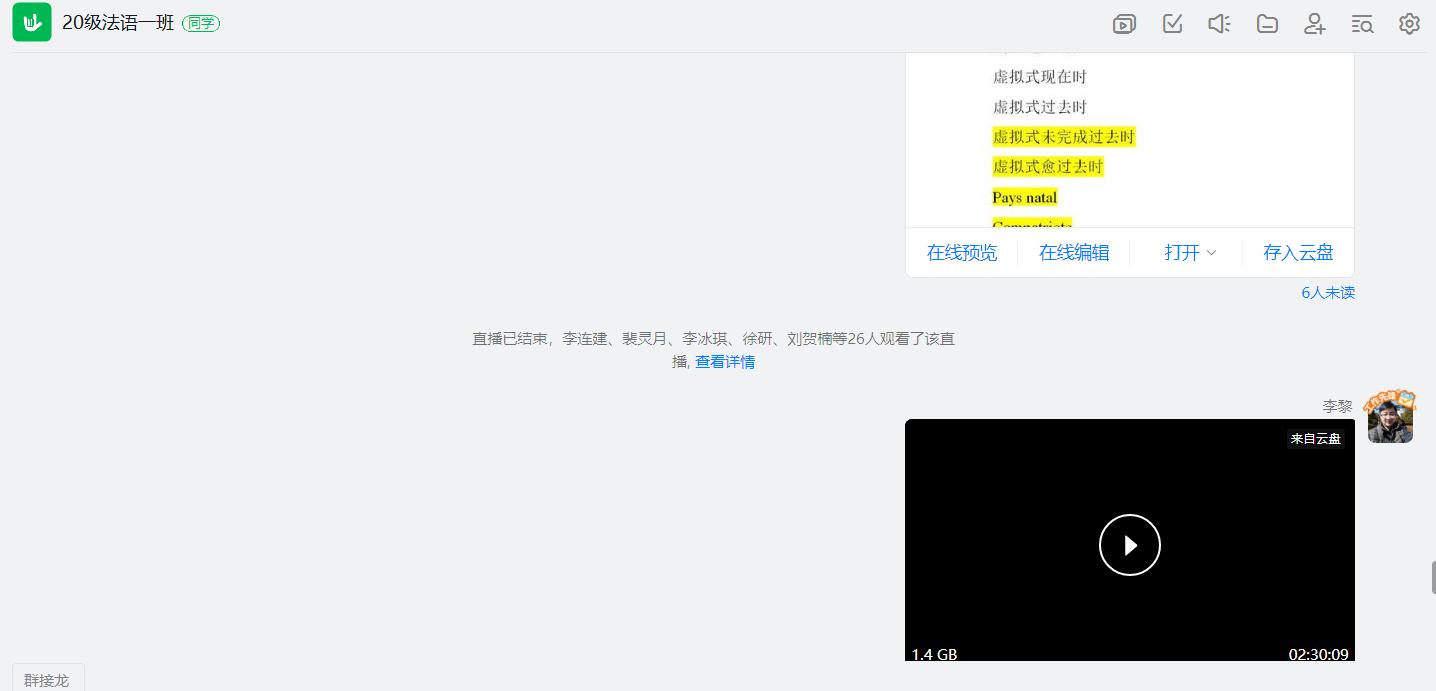Click the green group avatar icon

point(32,23)
